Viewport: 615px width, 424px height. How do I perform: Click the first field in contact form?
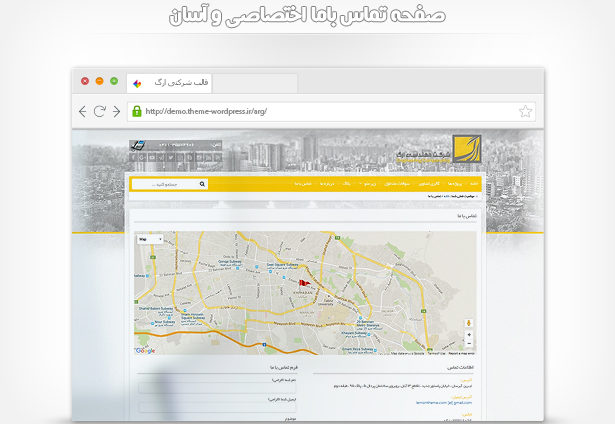point(217,389)
